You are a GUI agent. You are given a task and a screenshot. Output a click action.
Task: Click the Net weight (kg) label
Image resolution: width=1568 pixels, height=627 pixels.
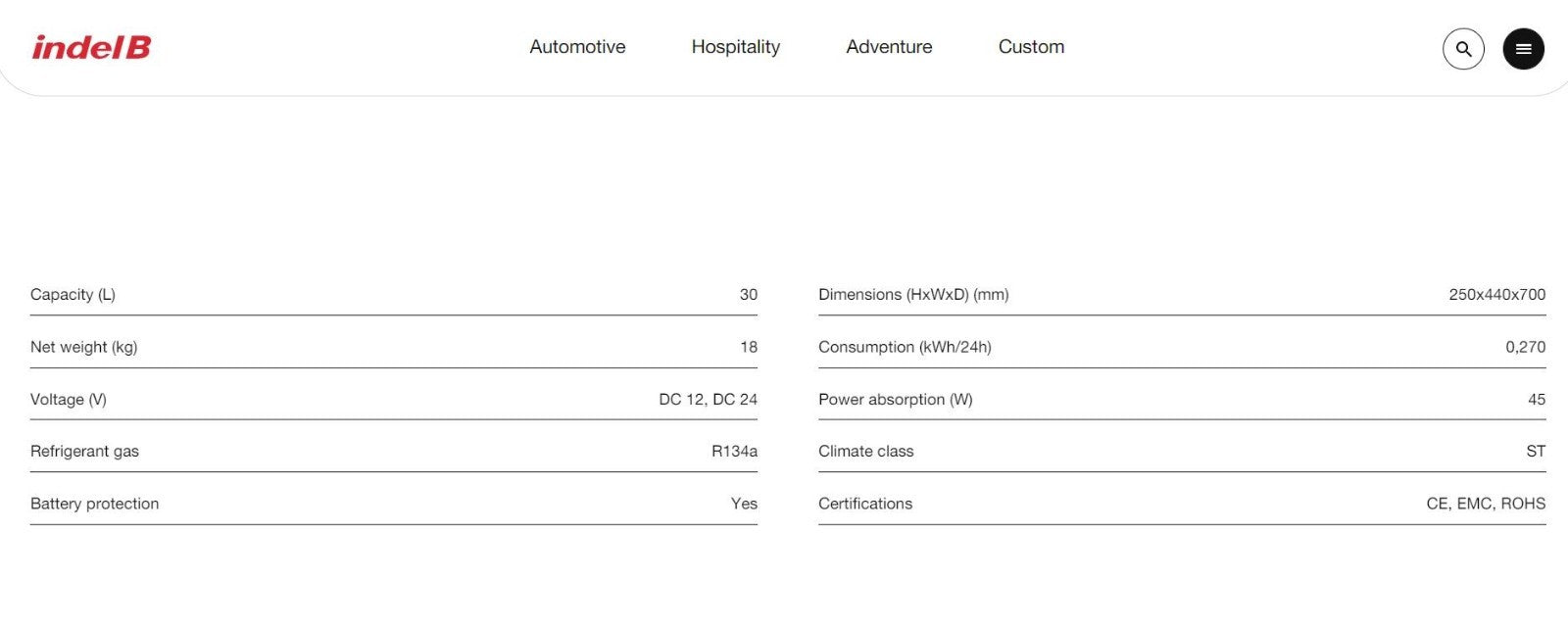(83, 347)
